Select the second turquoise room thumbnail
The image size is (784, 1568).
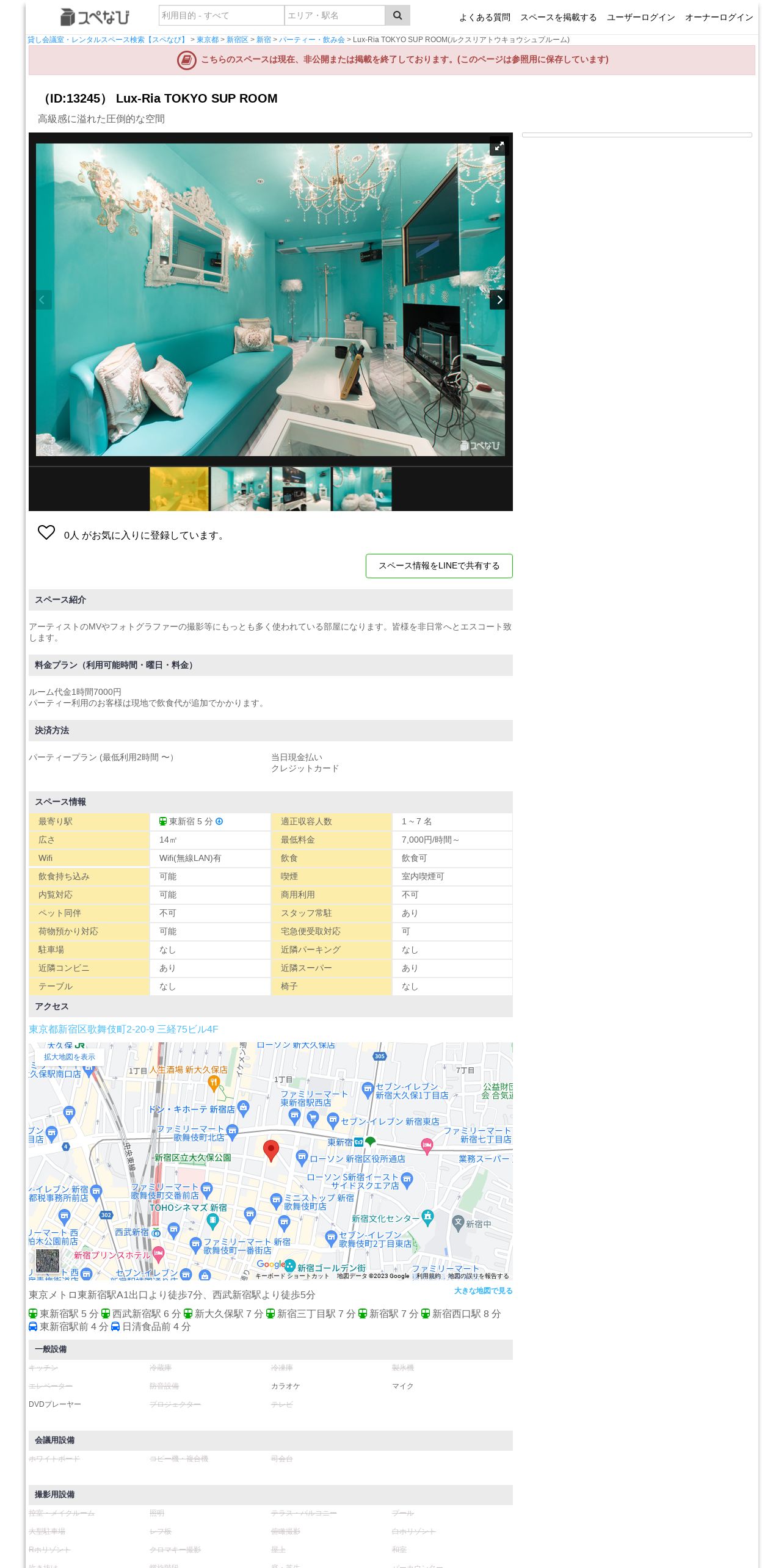tap(240, 488)
